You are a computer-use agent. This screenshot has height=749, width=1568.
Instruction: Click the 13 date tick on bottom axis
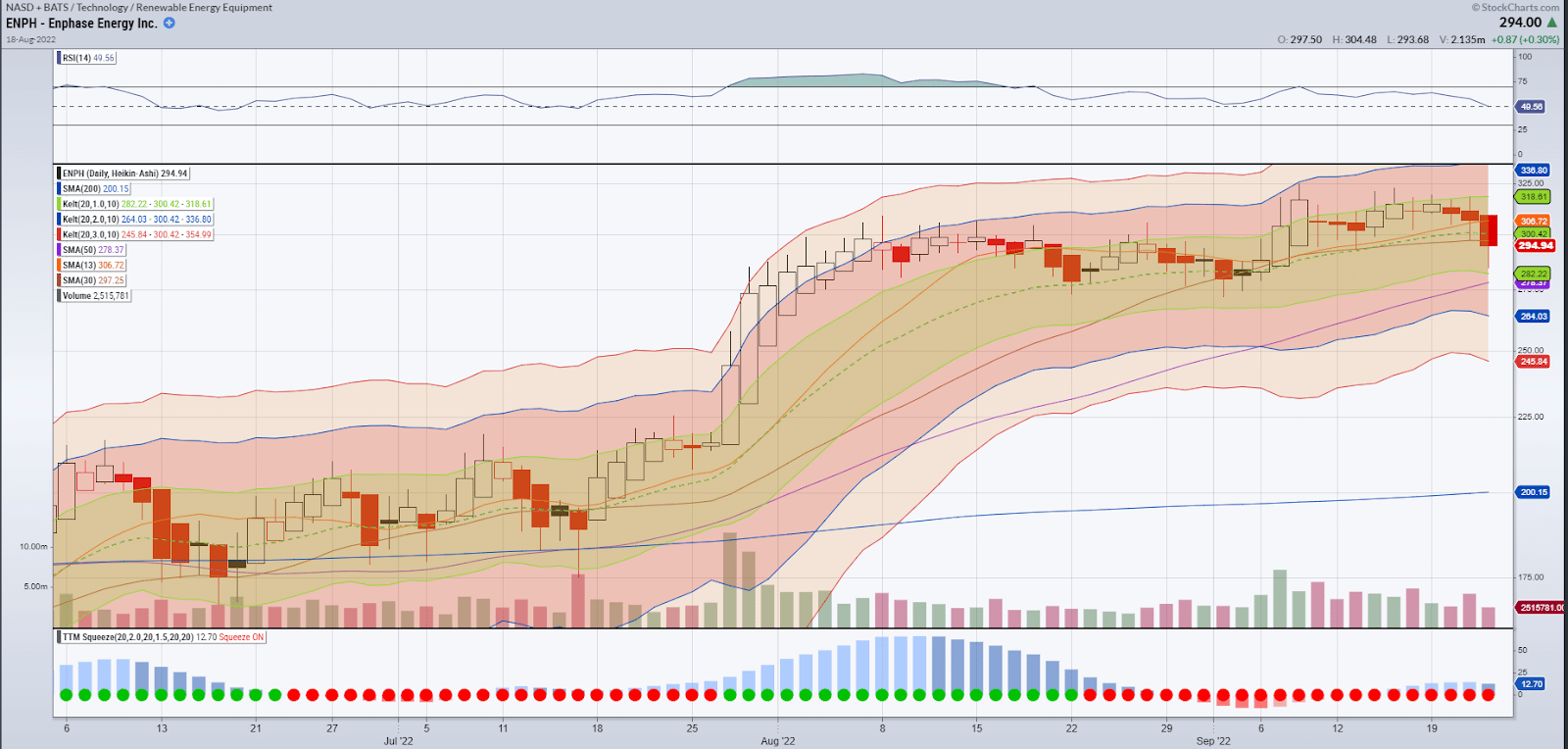(162, 728)
